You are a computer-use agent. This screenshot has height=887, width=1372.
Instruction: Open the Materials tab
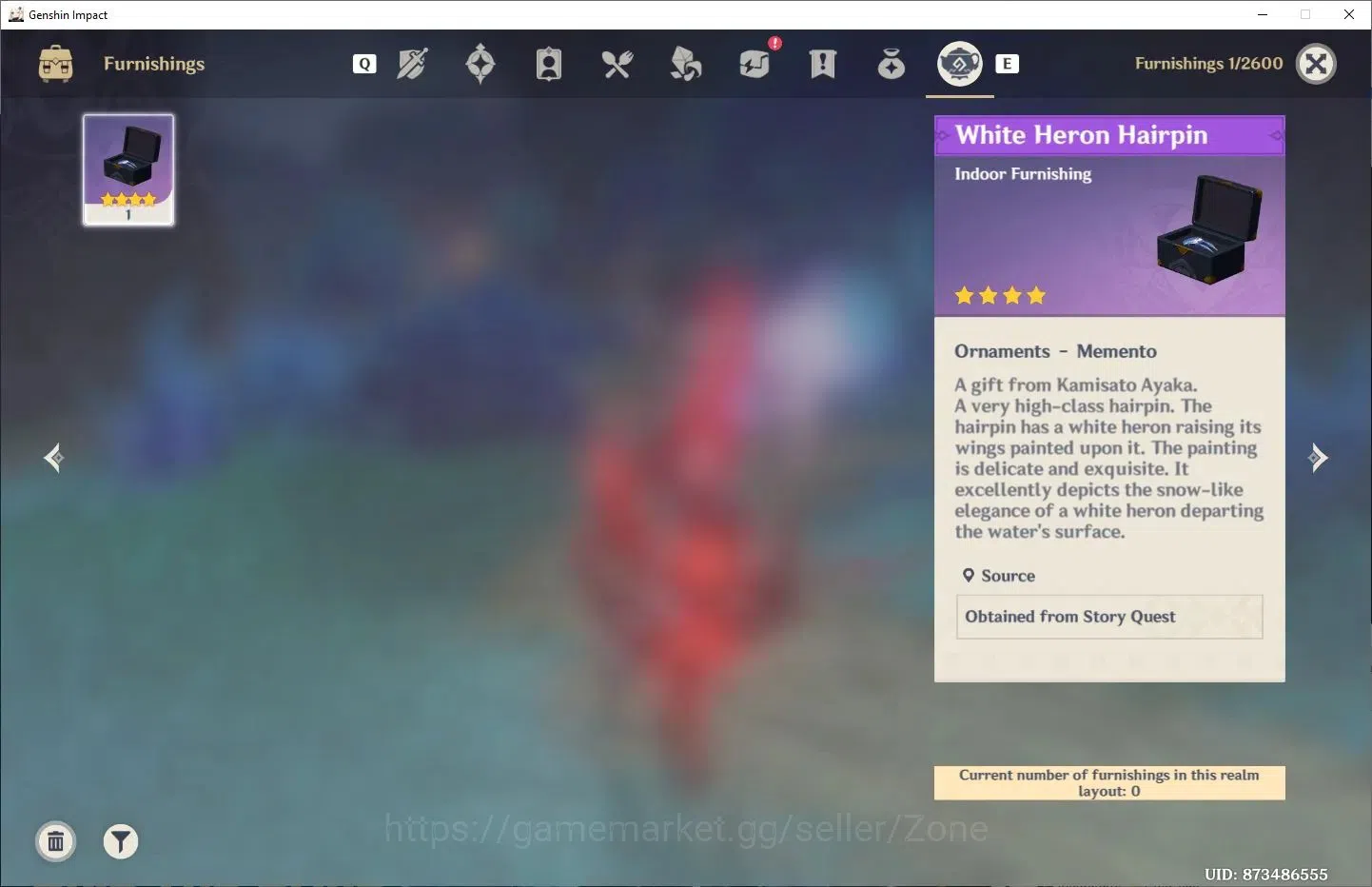(686, 64)
